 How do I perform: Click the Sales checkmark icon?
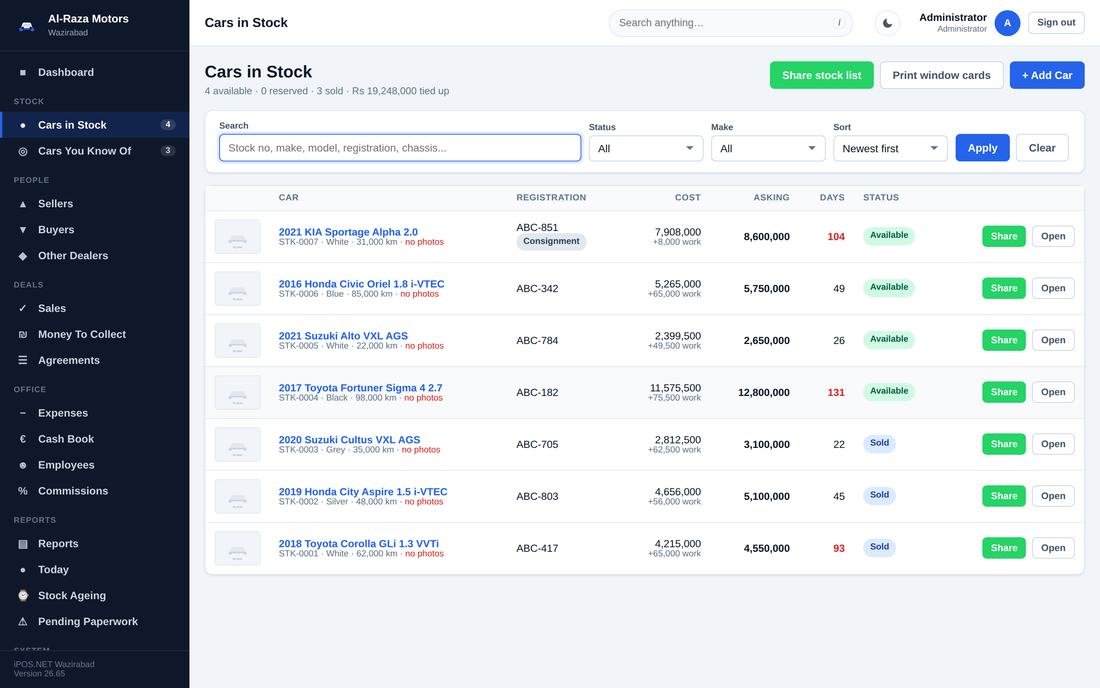[x=23, y=309]
